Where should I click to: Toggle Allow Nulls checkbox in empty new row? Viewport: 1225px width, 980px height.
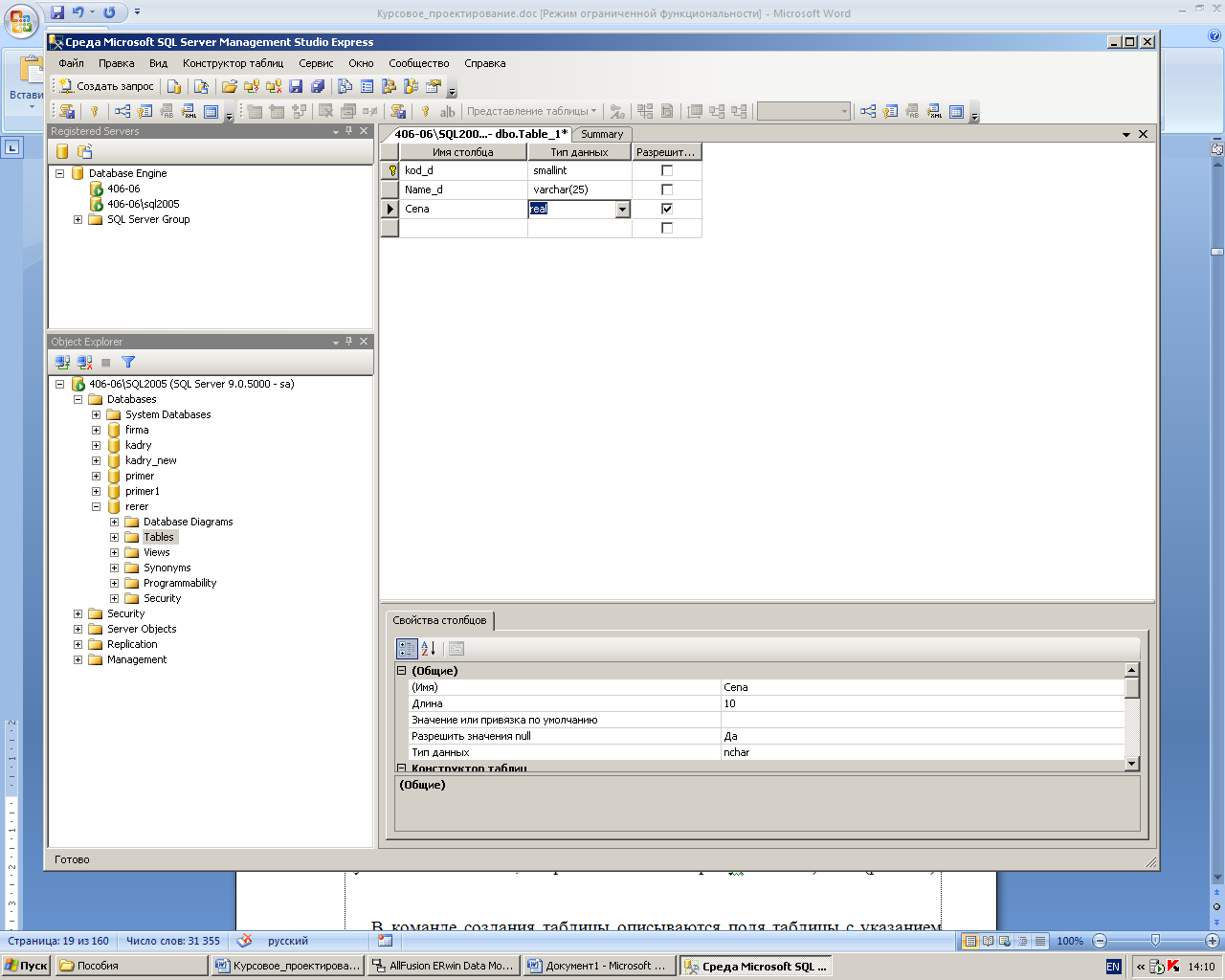(x=667, y=228)
